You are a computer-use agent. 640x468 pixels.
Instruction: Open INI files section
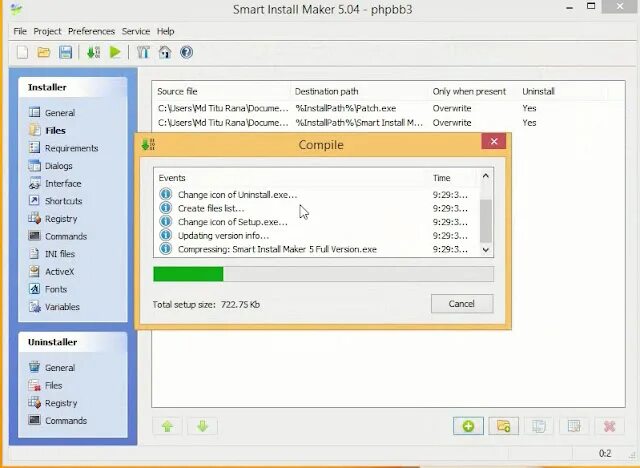pos(51,254)
